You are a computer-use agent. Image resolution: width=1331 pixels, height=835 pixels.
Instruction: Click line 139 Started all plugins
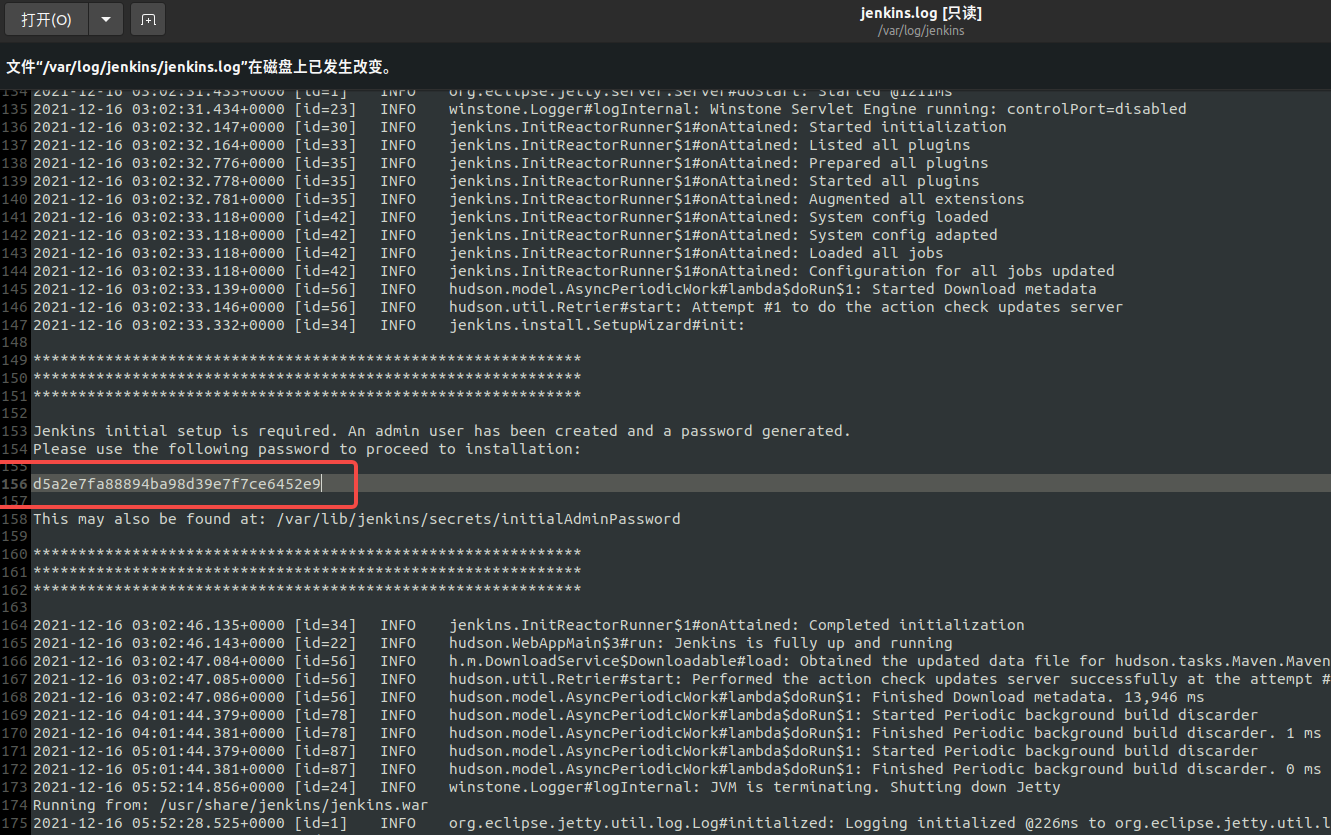506,181
